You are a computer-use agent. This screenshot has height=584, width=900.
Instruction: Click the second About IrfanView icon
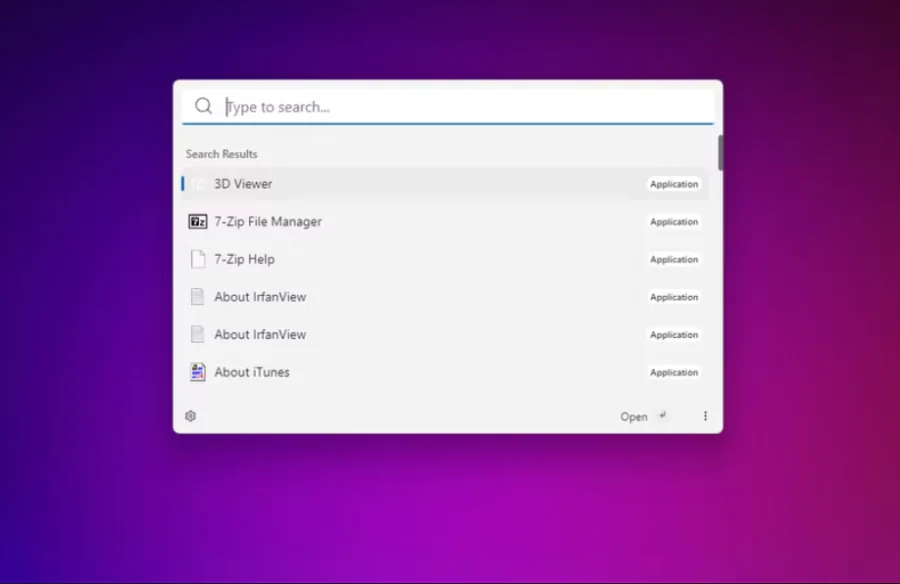(198, 334)
